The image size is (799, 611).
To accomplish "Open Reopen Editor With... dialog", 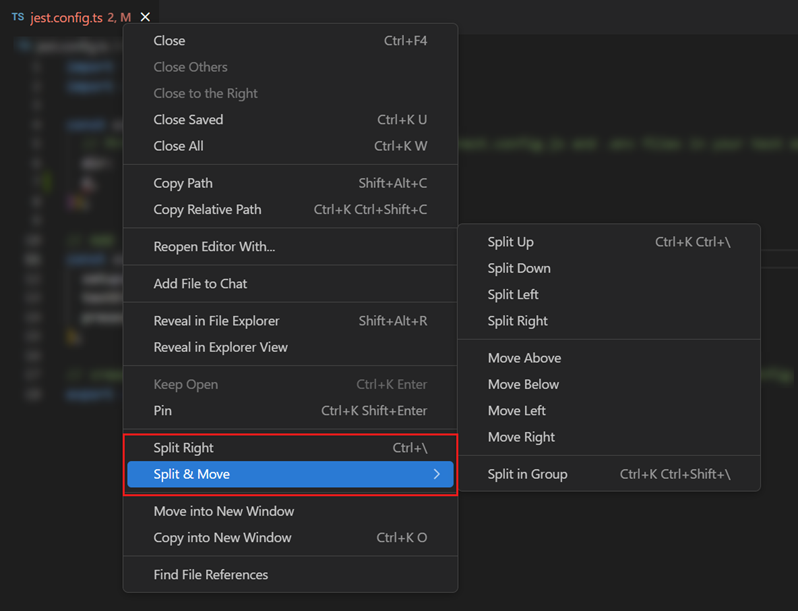I will (214, 247).
